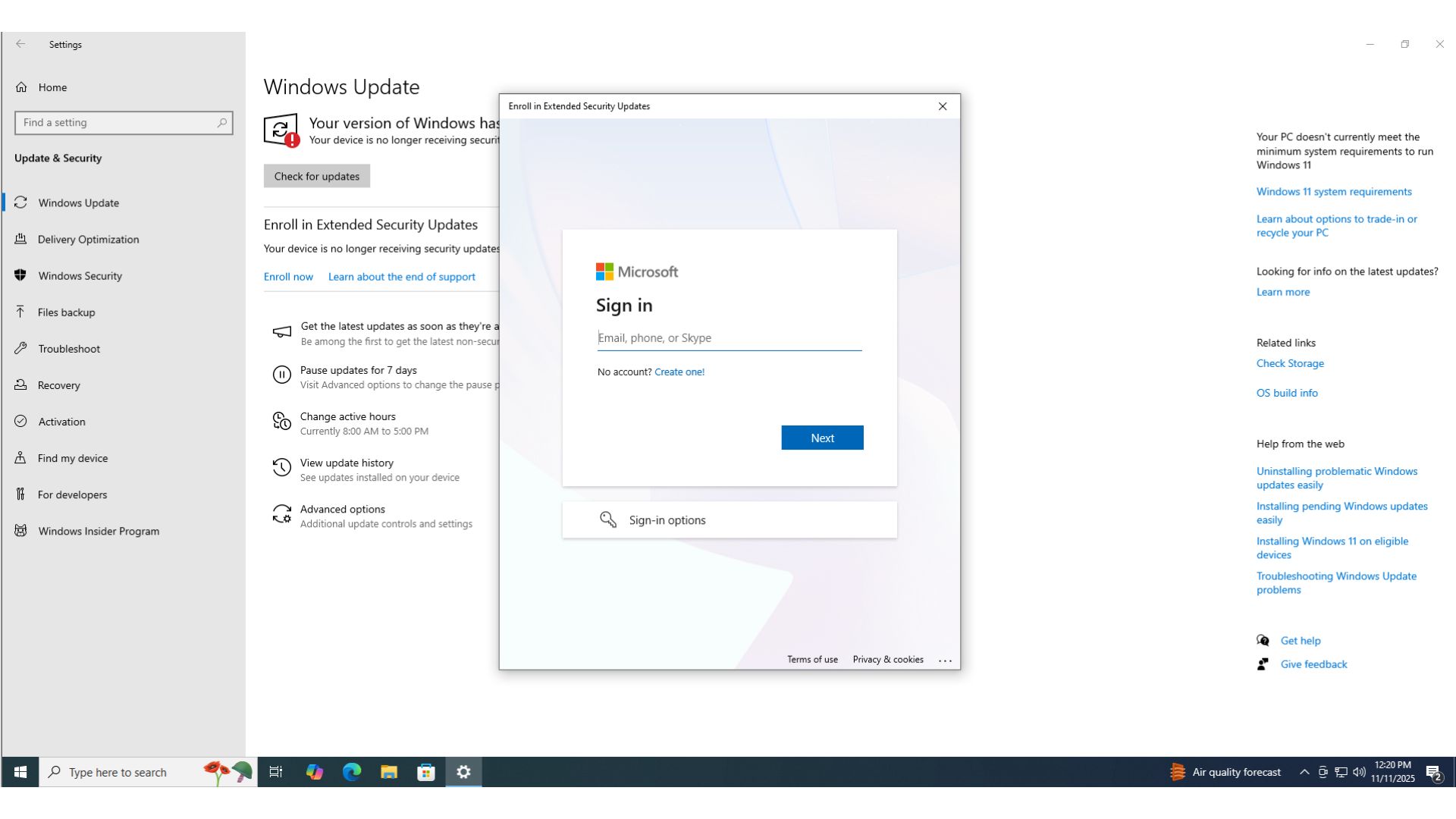1456x819 pixels.
Task: Open Windows Security from the sidebar
Action: 80,276
